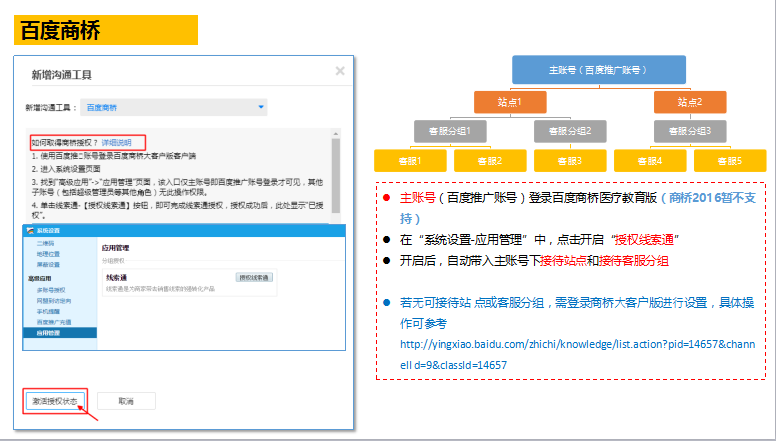Image resolution: width=776 pixels, height=441 pixels.
Task: Open the yingxiao.baidu.com knowledge URL link
Action: (x=578, y=354)
